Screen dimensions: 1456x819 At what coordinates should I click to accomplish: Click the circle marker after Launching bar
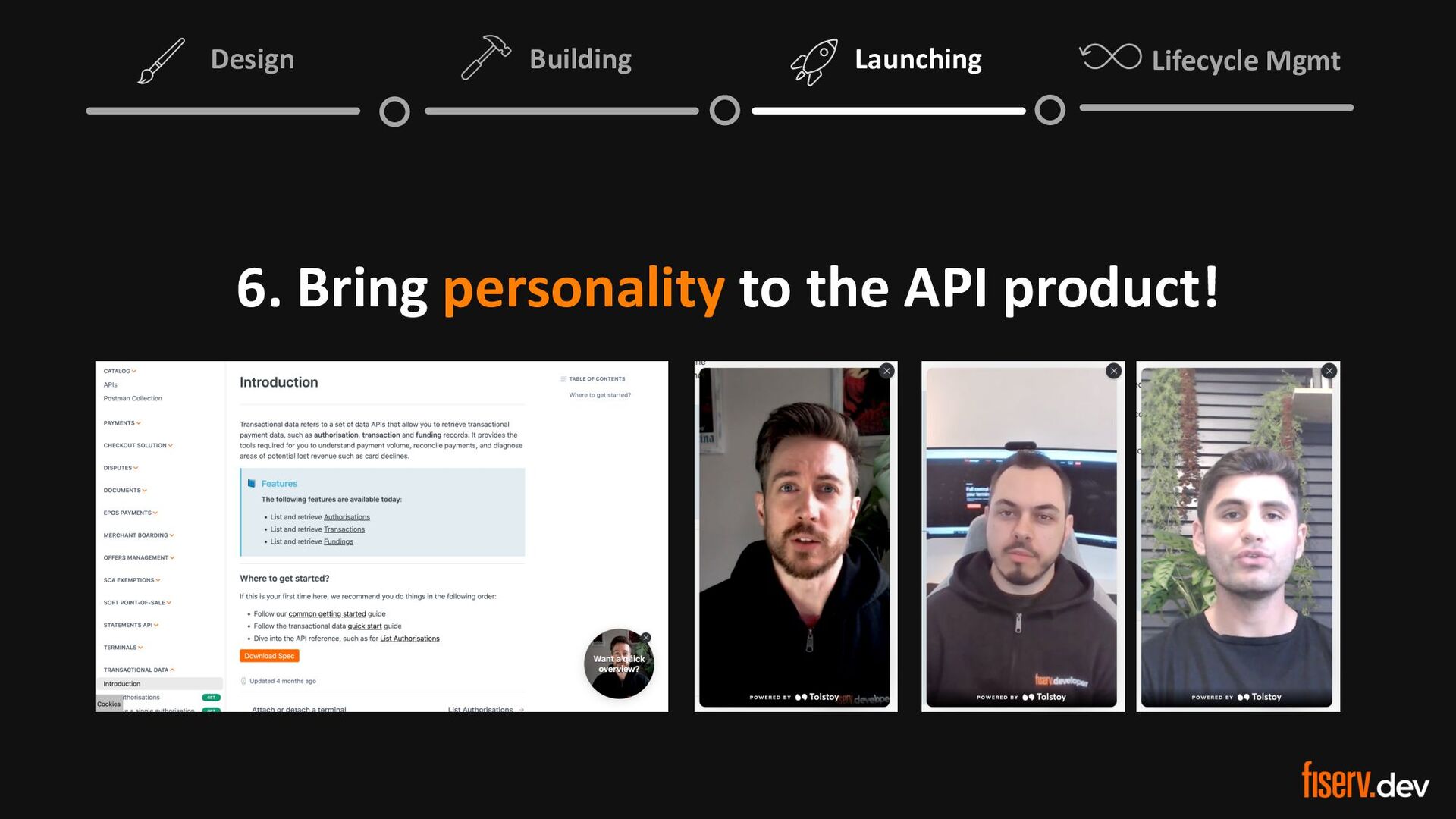point(1050,110)
